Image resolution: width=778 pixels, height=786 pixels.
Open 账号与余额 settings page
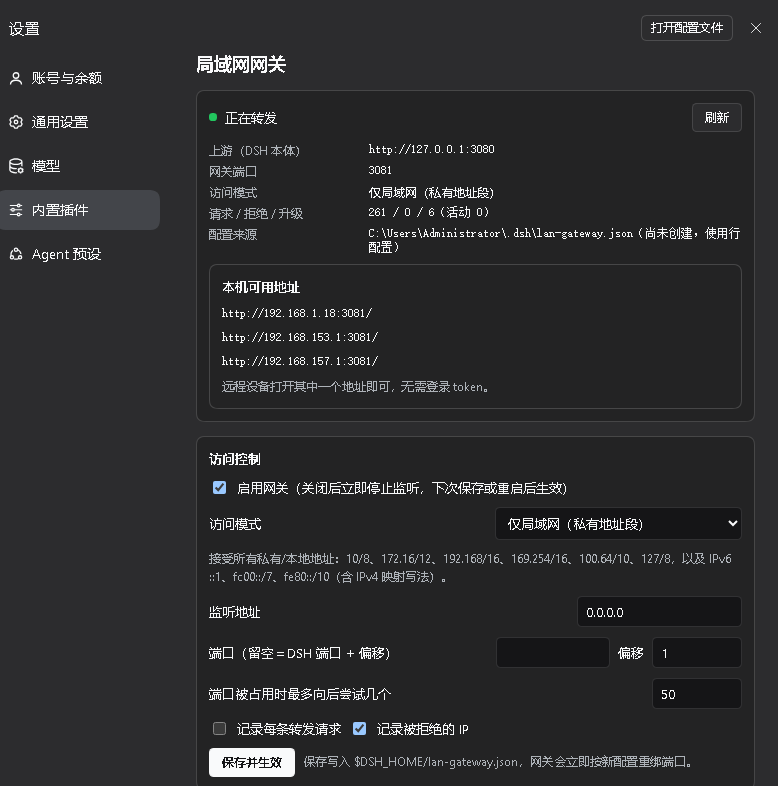point(80,78)
